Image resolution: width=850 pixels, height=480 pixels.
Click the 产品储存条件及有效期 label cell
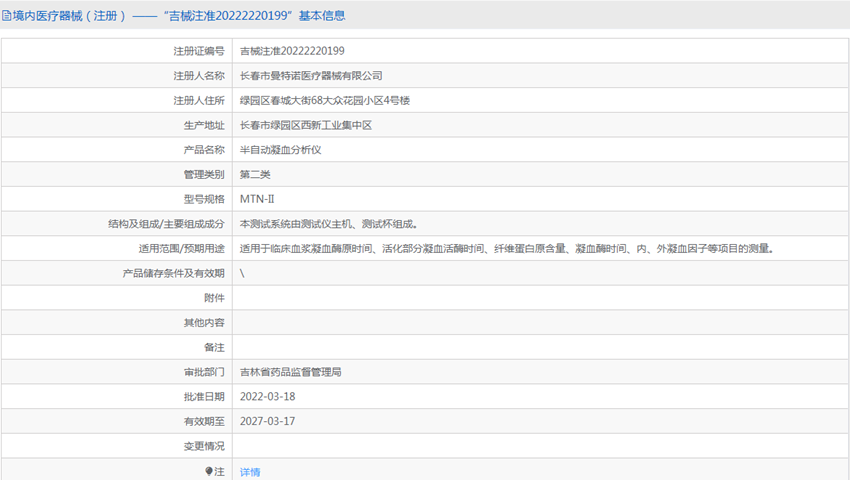pyautogui.click(x=117, y=273)
